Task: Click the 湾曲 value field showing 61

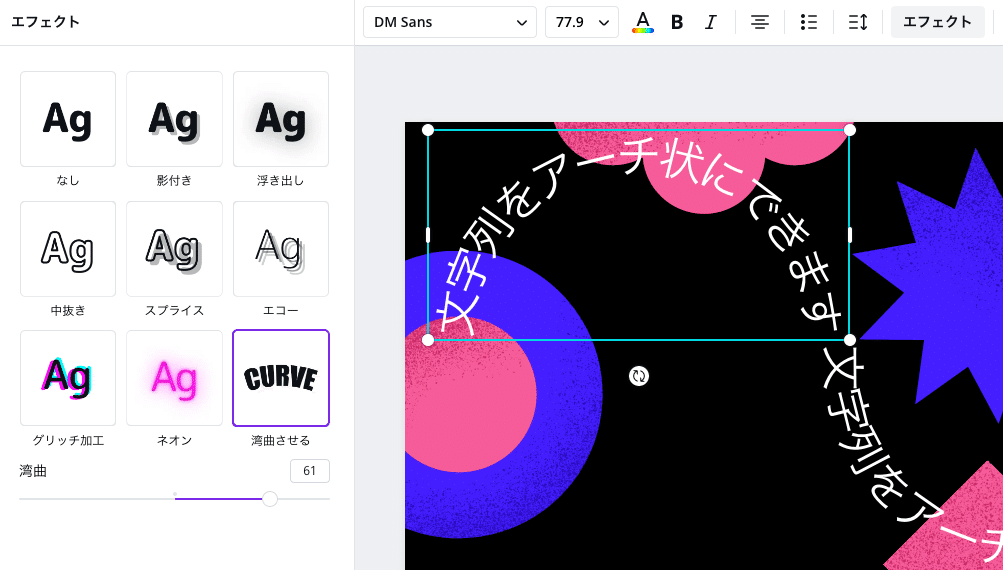Action: tap(310, 471)
